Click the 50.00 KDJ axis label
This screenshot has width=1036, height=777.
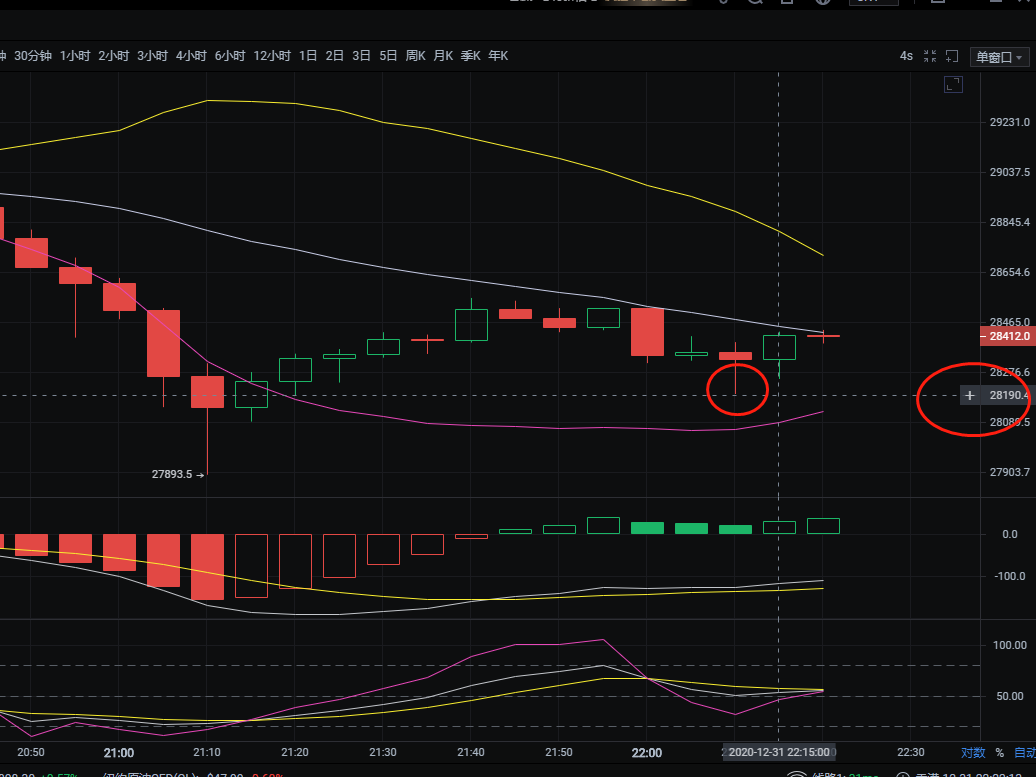pyautogui.click(x=1011, y=696)
